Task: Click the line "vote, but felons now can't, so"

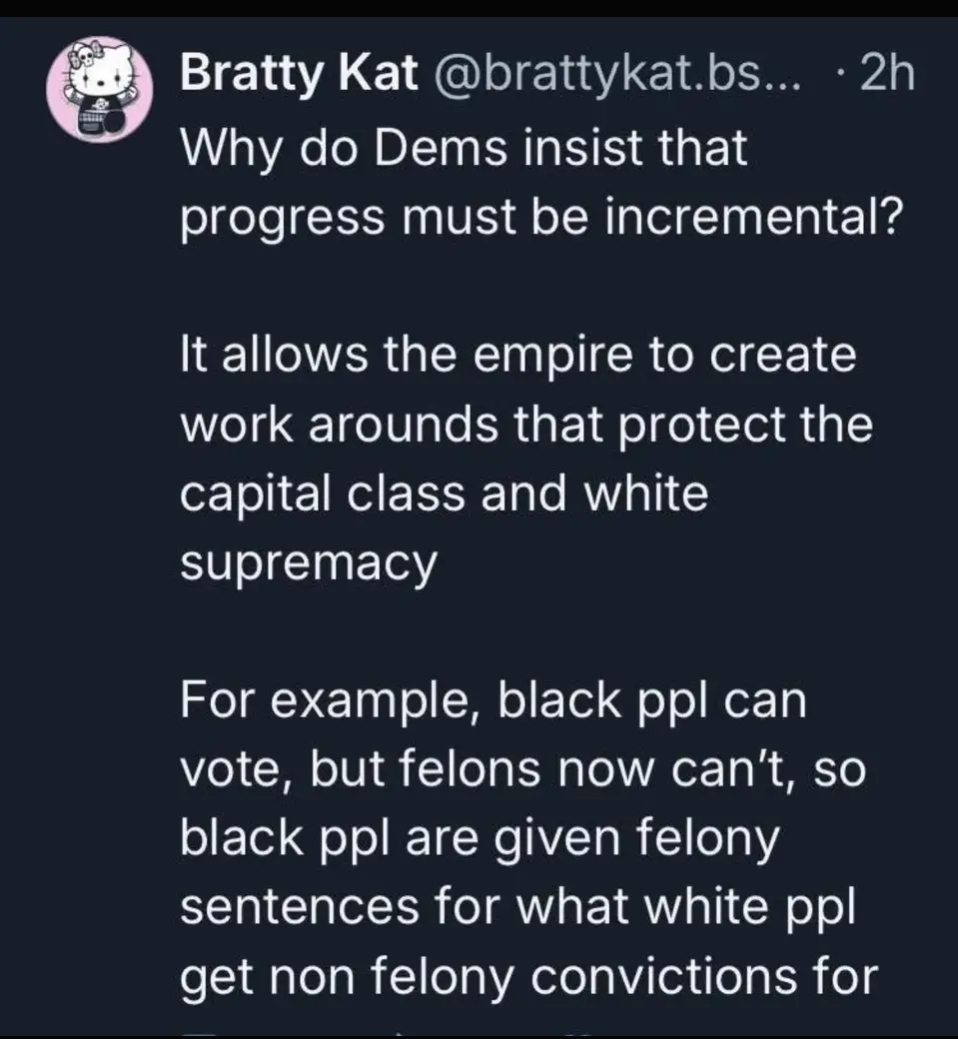Action: pyautogui.click(x=522, y=771)
